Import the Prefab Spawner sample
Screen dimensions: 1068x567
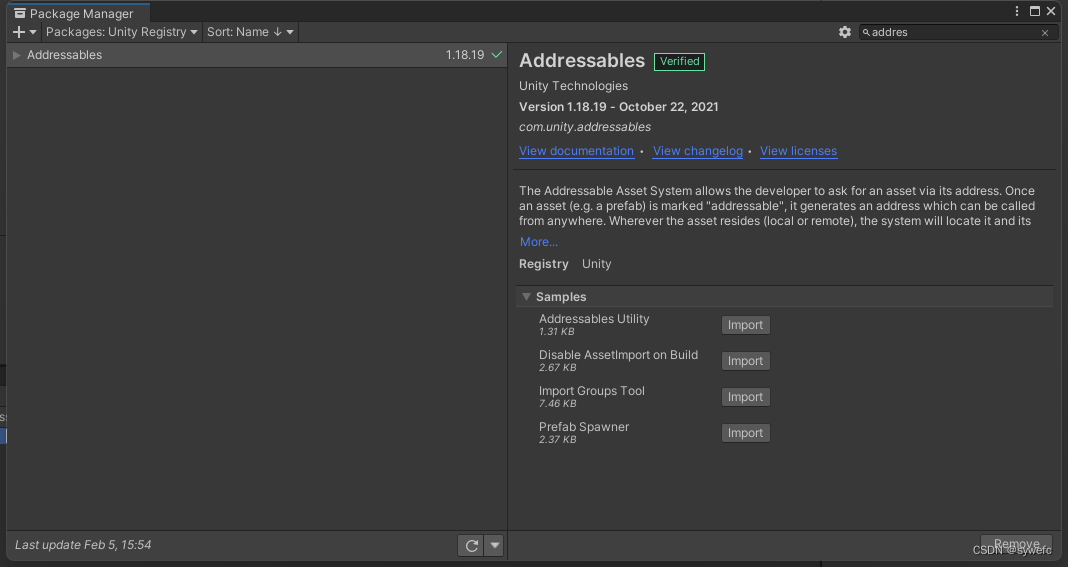pos(746,433)
